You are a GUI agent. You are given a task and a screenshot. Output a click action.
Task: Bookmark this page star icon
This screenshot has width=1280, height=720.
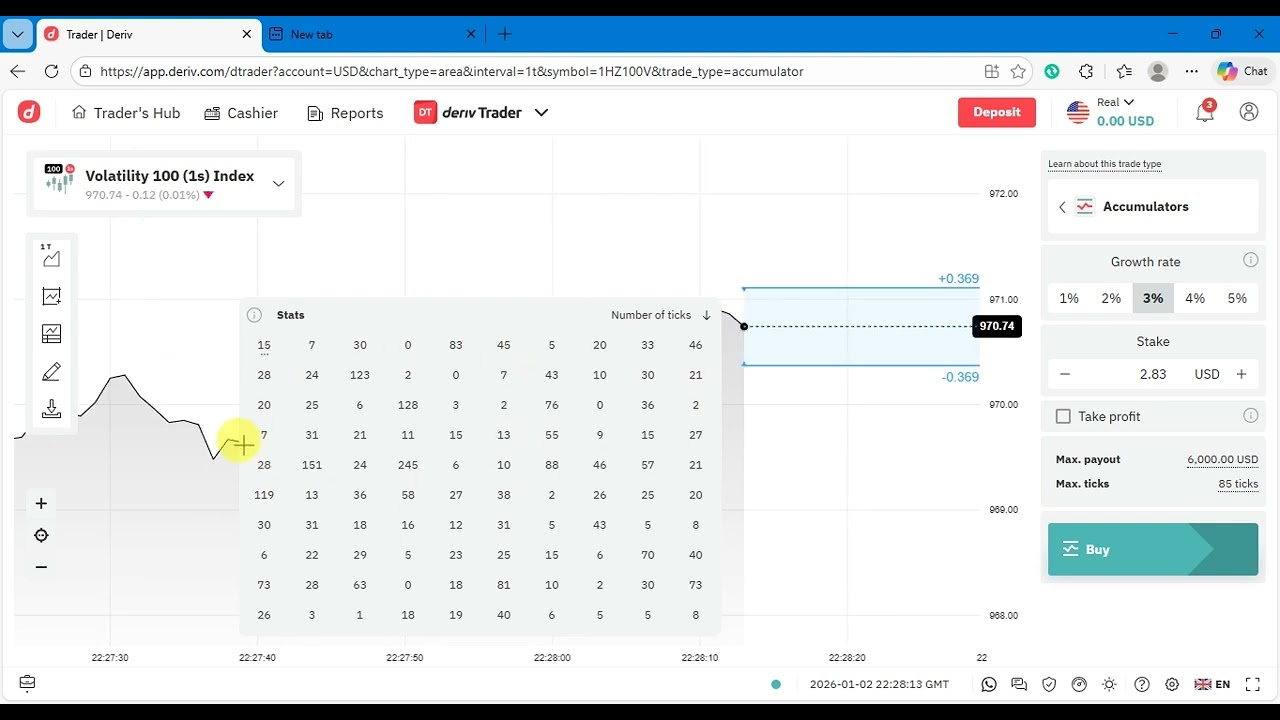coord(1018,71)
